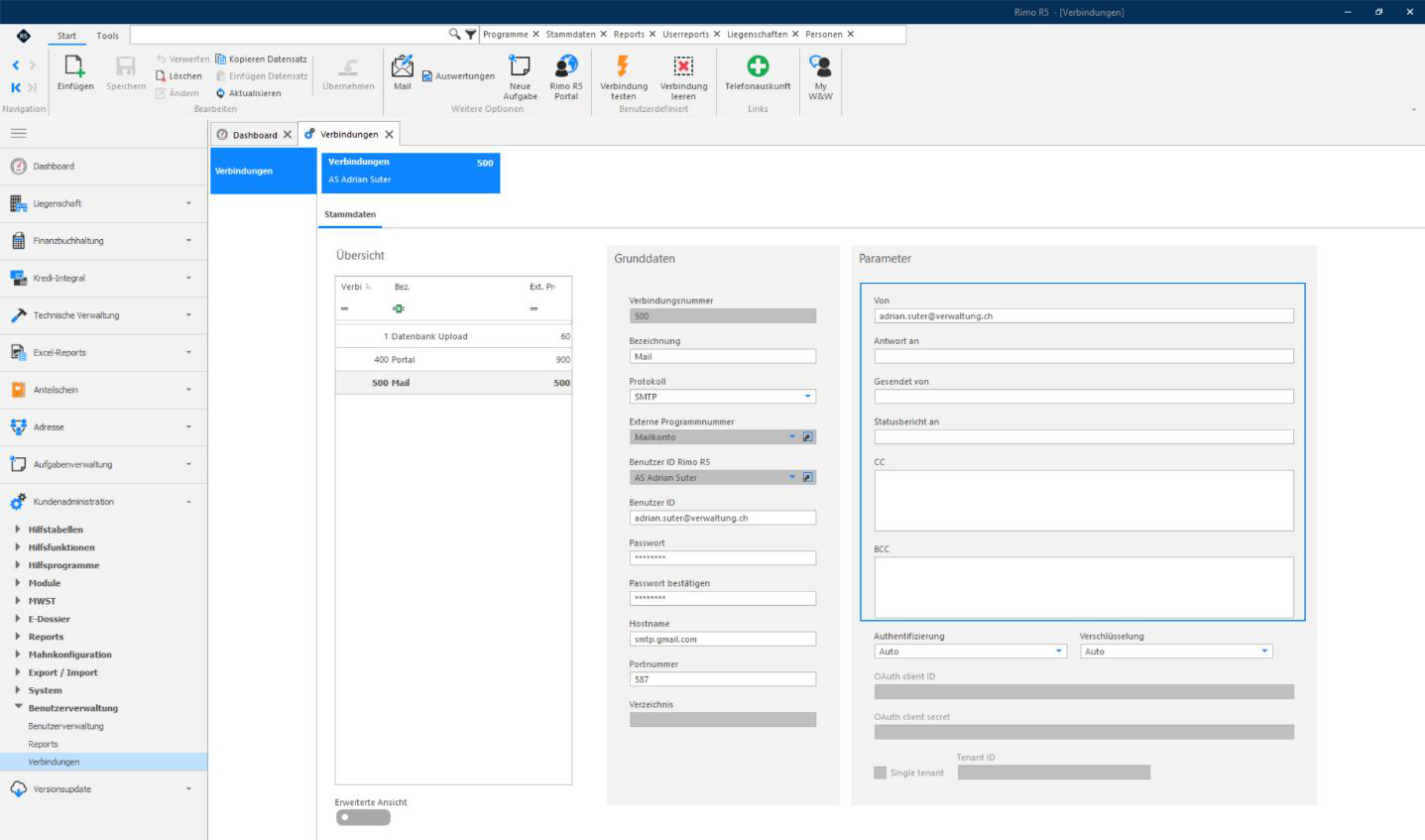Click the Rimo application logo
Image resolution: width=1425 pixels, height=840 pixels.
[24, 36]
